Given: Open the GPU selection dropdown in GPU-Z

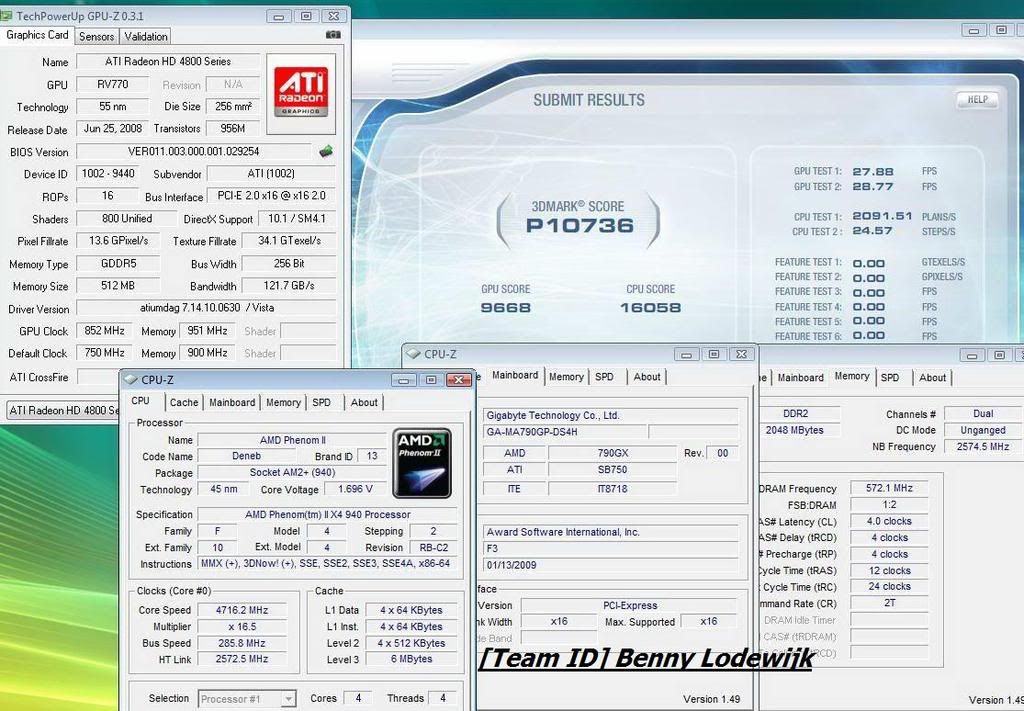Looking at the screenshot, I should (63, 410).
